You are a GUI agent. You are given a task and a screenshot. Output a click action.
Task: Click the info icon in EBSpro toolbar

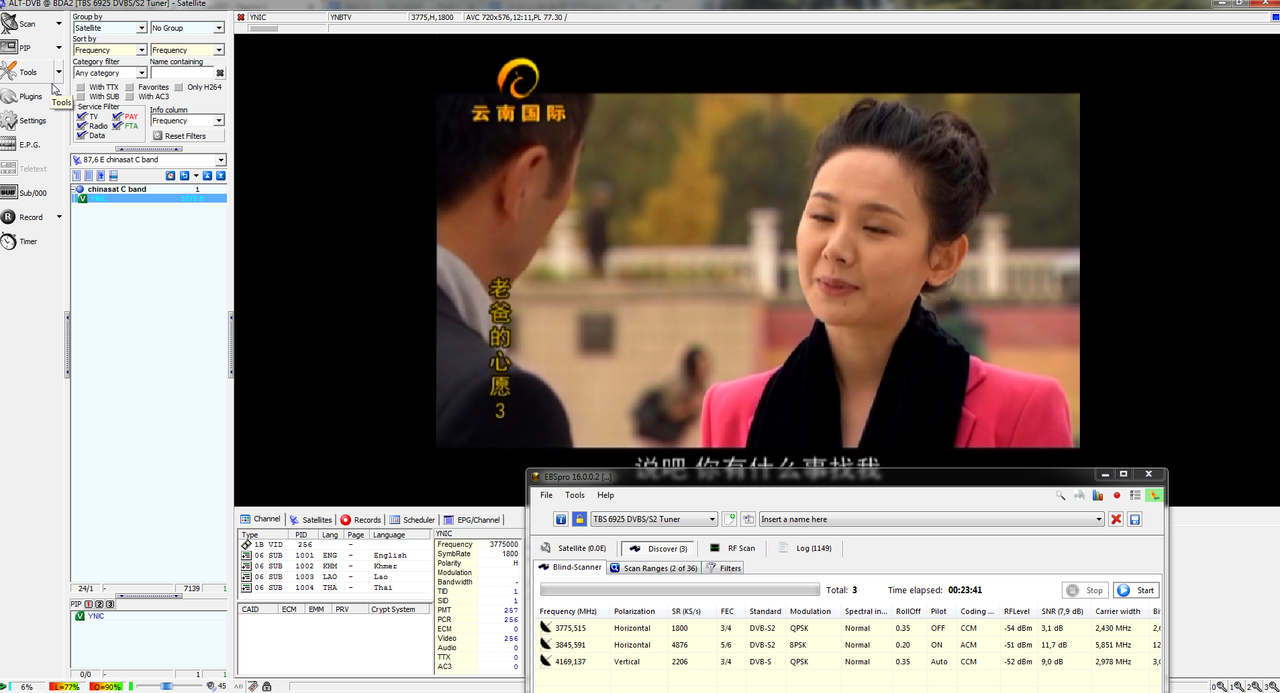coord(561,519)
